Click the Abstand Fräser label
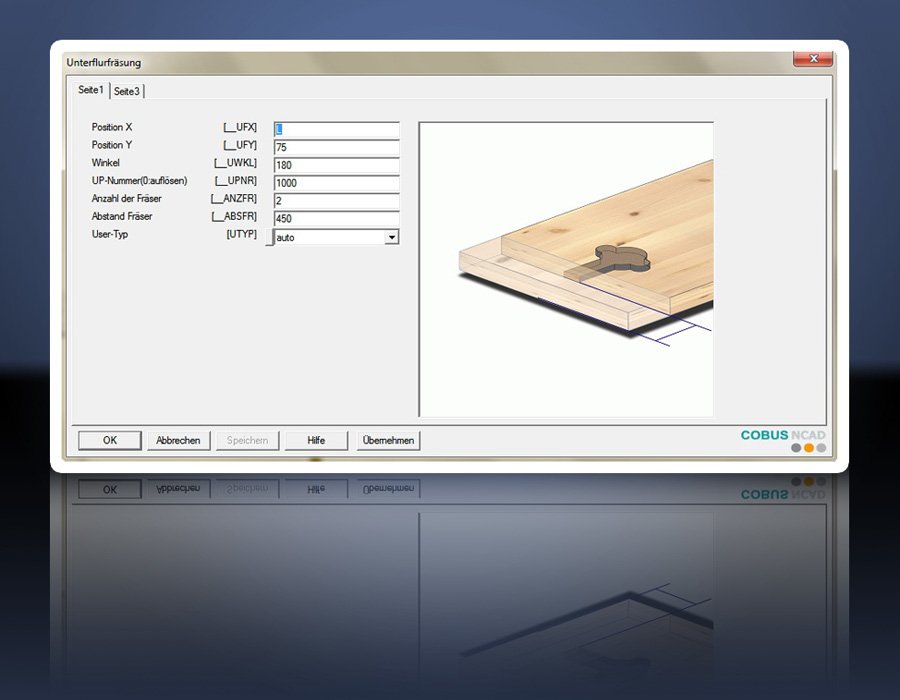Image resolution: width=900 pixels, height=700 pixels. pyautogui.click(x=122, y=216)
